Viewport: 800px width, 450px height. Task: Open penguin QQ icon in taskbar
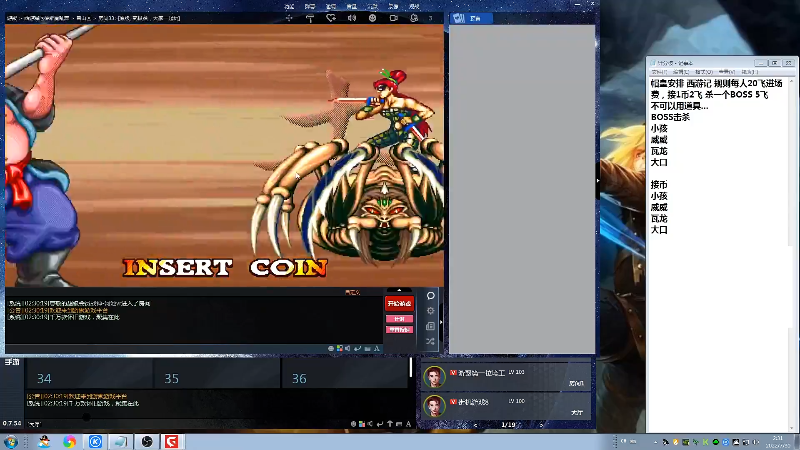[44, 441]
